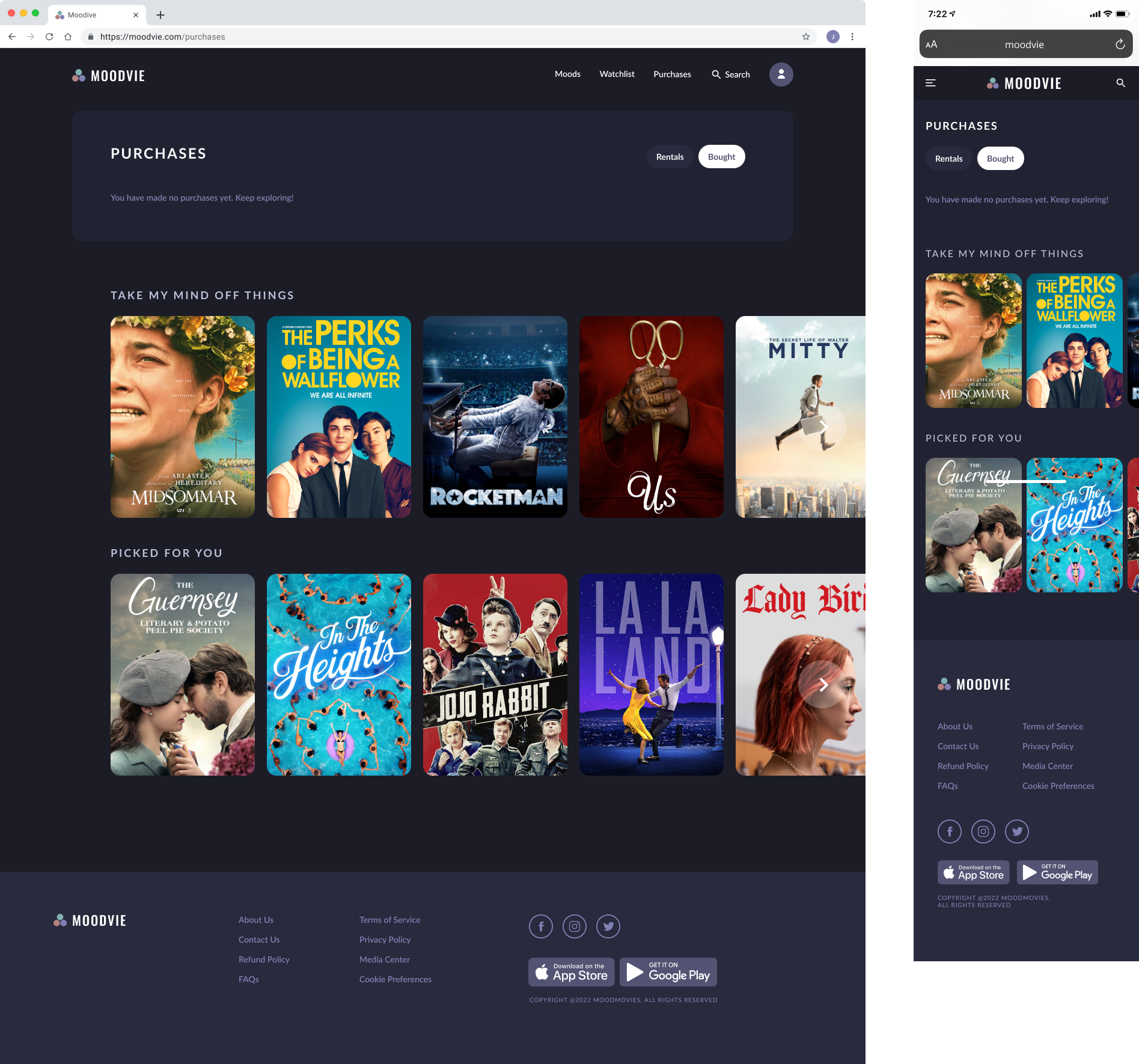Click About Us in desktop footer
The width and height of the screenshot is (1139, 1064).
click(256, 920)
